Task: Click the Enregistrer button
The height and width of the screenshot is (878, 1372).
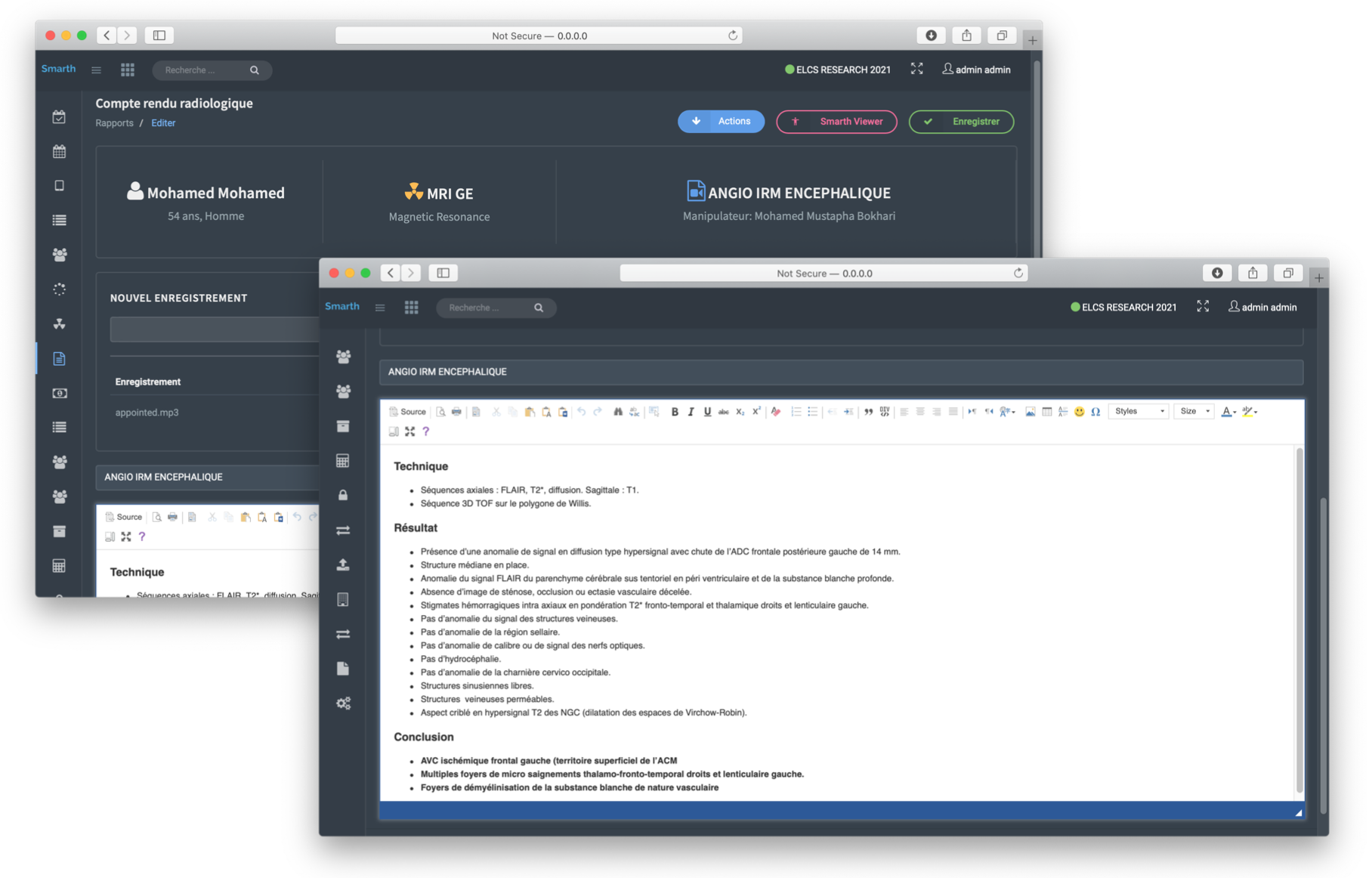Action: point(961,122)
